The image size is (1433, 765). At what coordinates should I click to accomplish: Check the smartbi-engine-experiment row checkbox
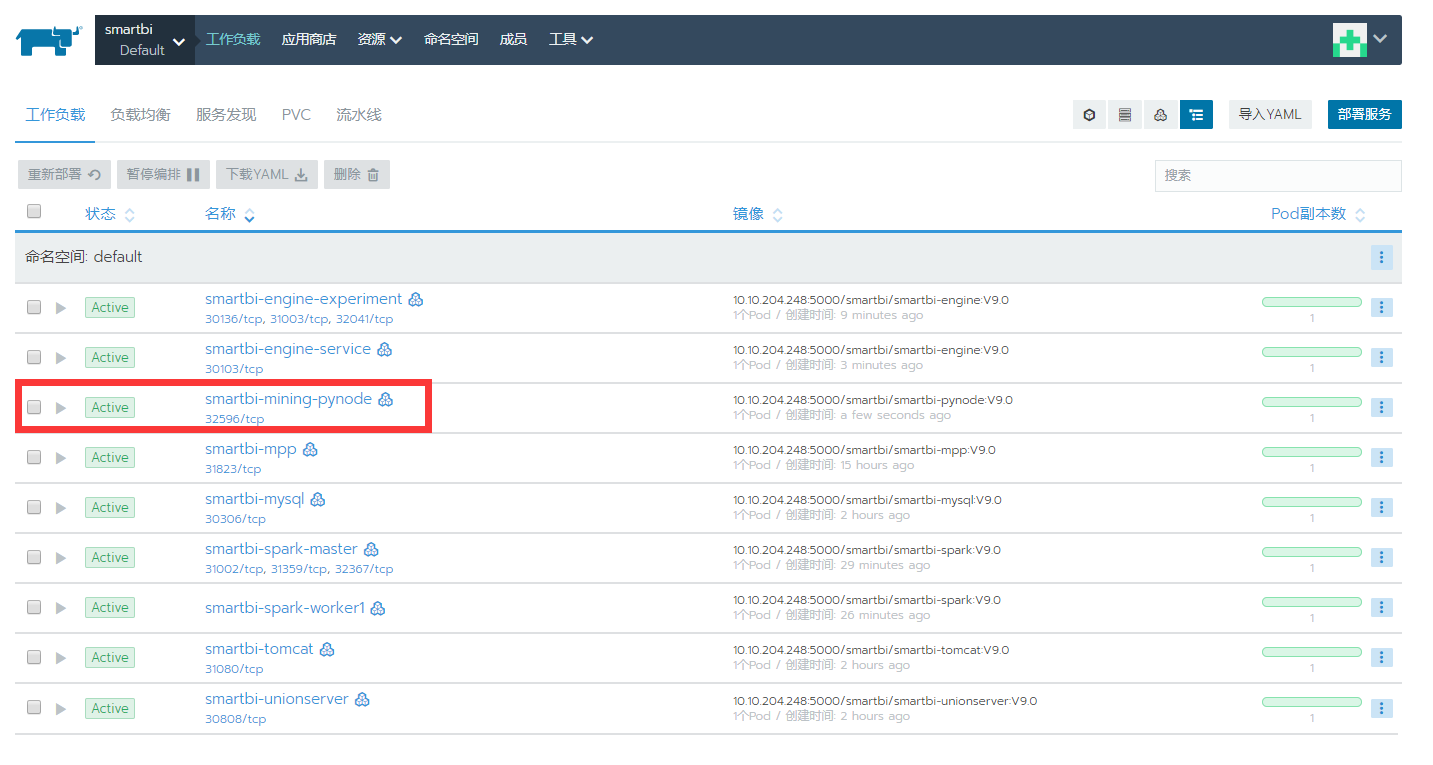[34, 307]
